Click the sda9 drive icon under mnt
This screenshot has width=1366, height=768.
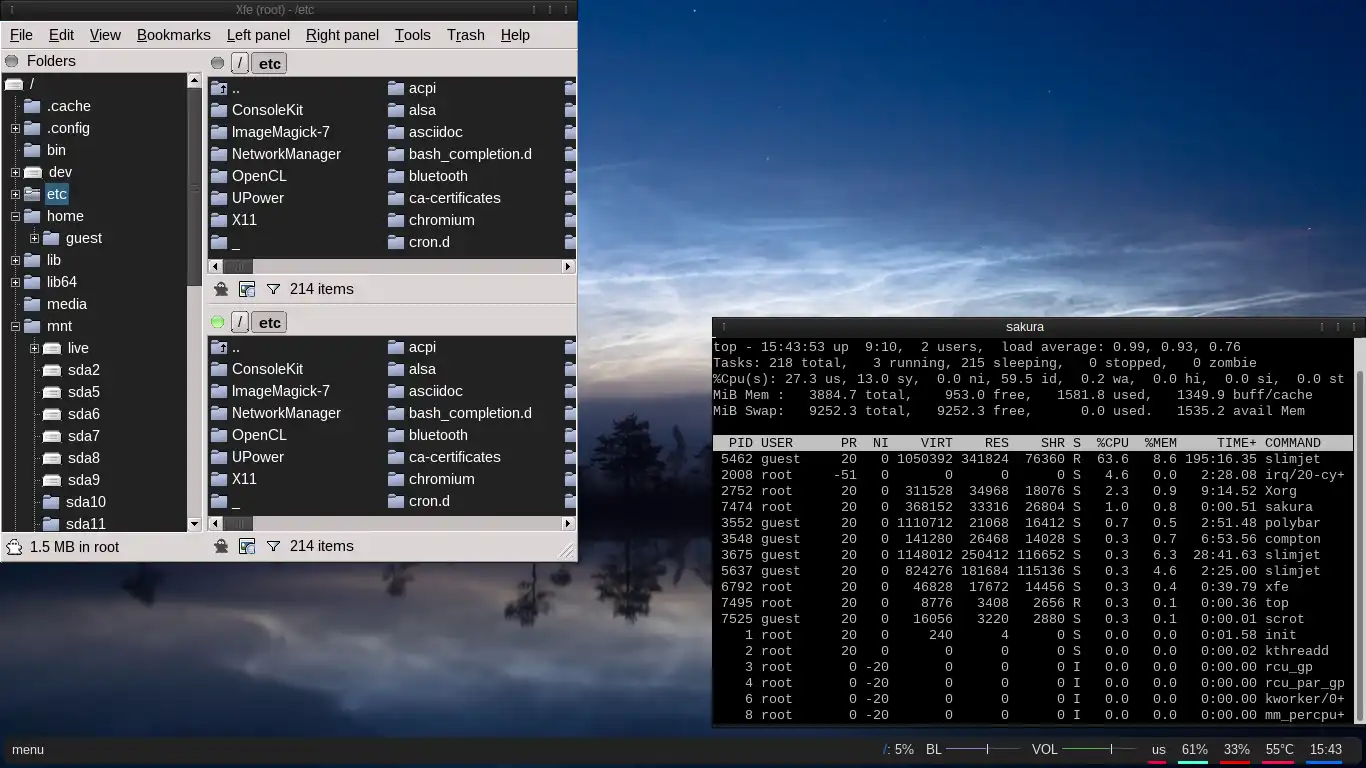pos(52,480)
